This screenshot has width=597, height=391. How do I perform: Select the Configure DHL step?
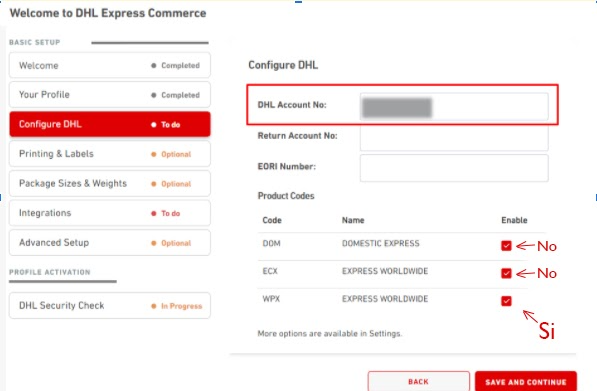110,124
